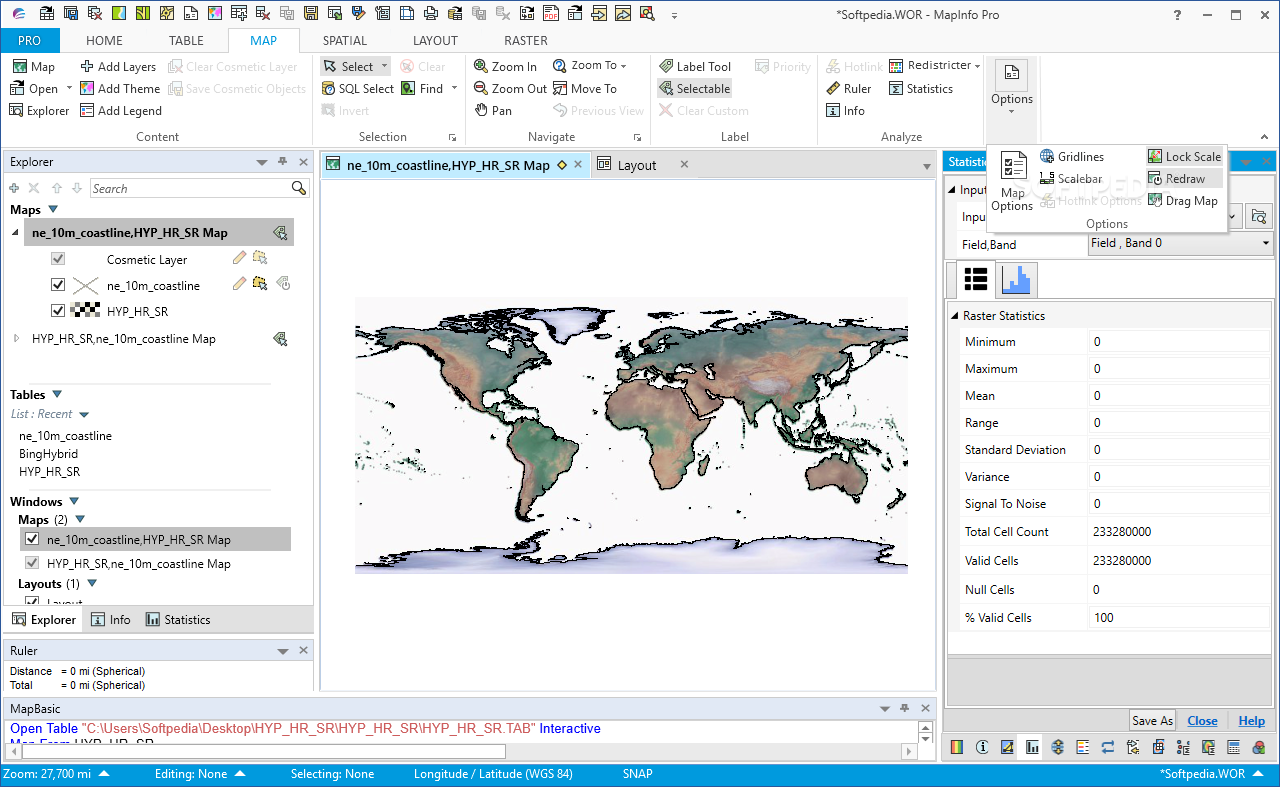
Task: Click the Save As button
Action: [1152, 721]
